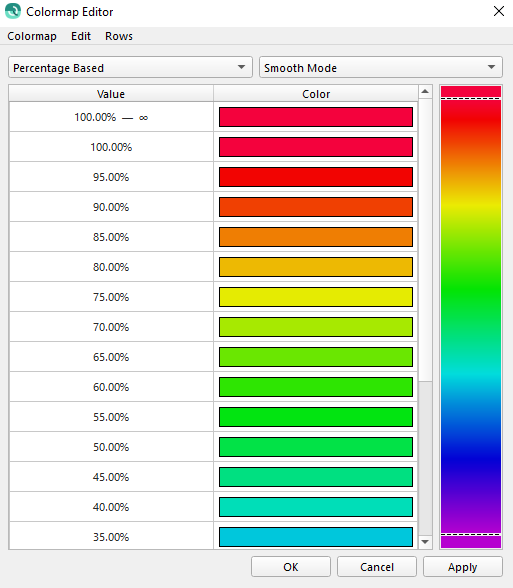Open the Percentage Based dropdown
Viewport: 513px width, 588px height.
[x=130, y=68]
